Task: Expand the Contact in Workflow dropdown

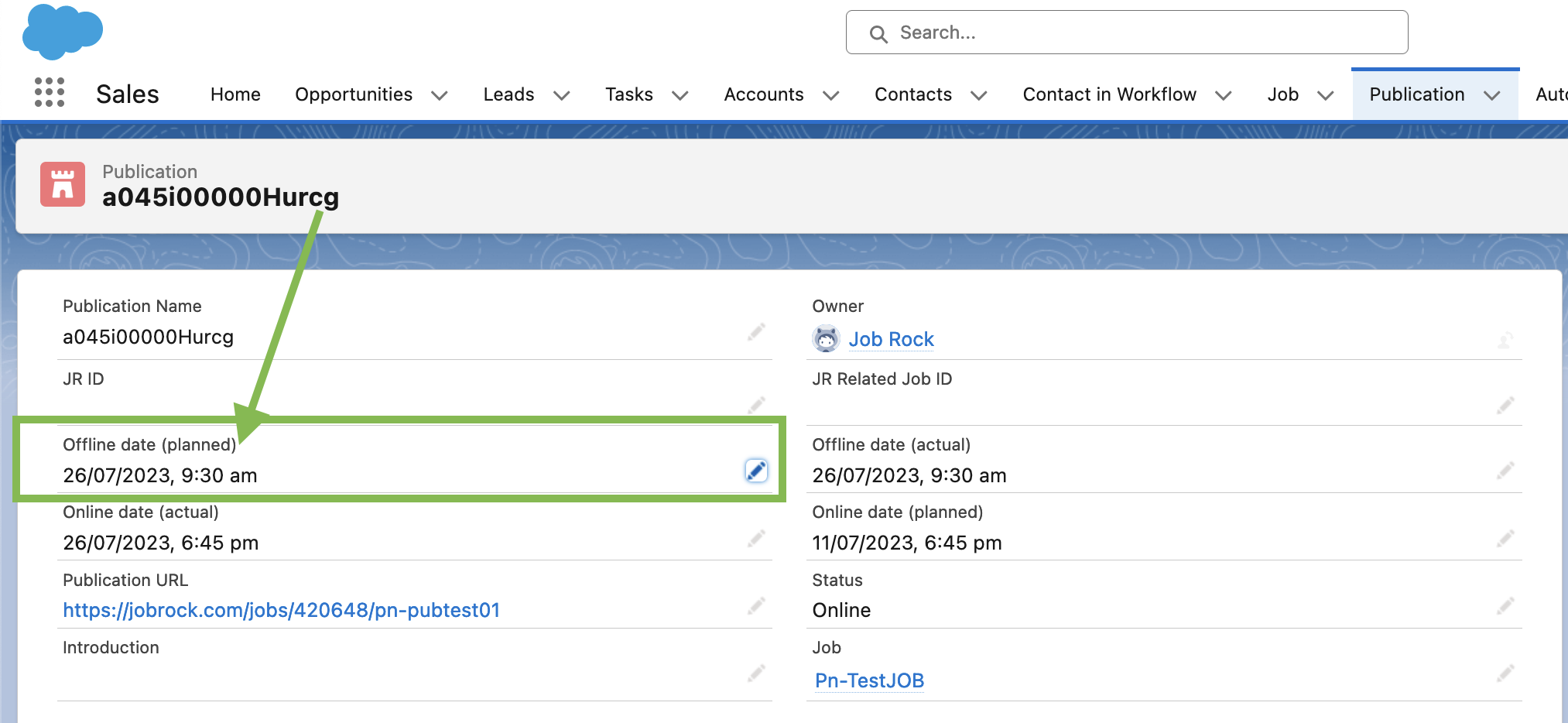Action: click(x=1224, y=95)
